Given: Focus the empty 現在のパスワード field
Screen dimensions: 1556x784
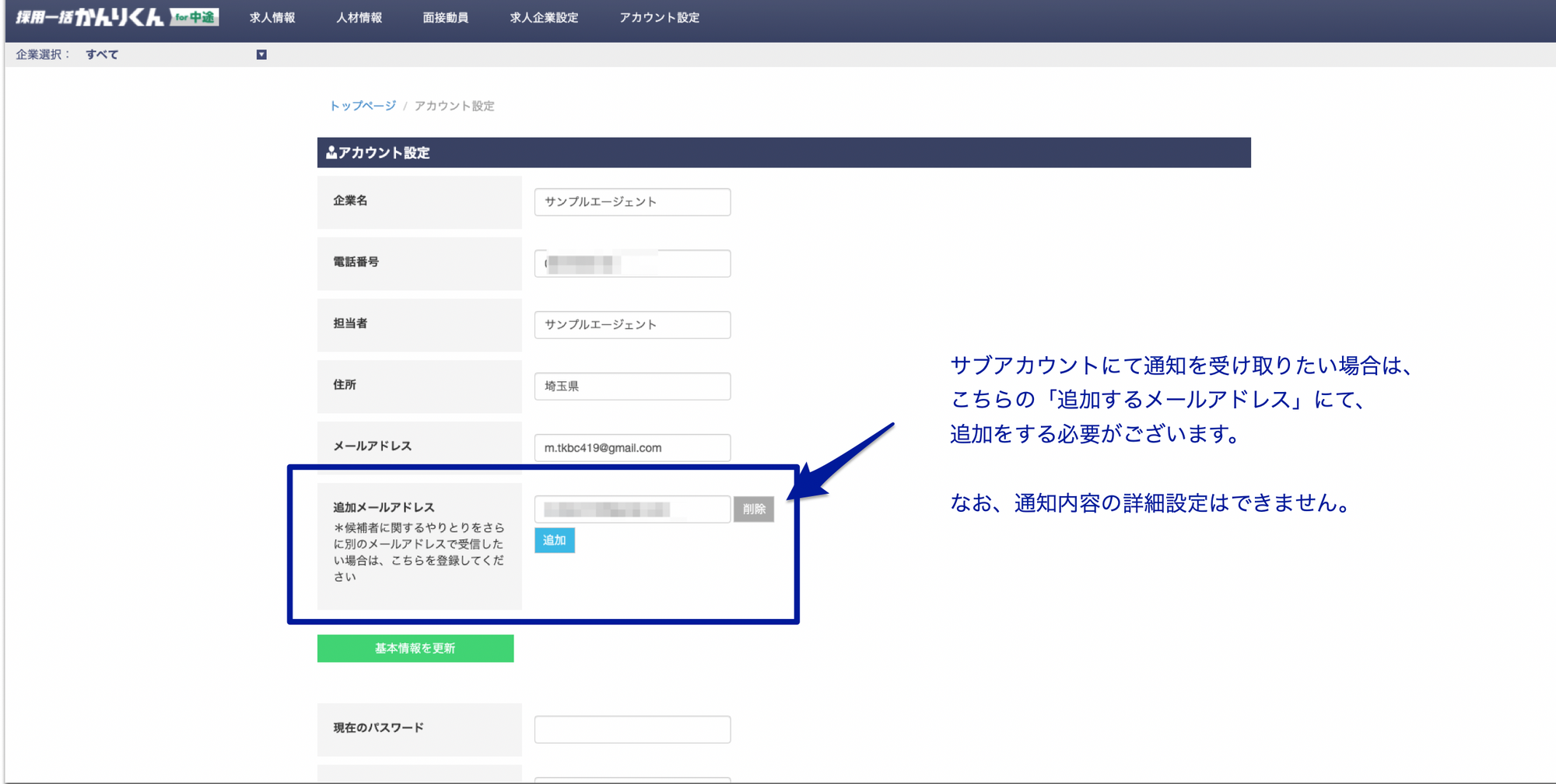Looking at the screenshot, I should click(632, 729).
